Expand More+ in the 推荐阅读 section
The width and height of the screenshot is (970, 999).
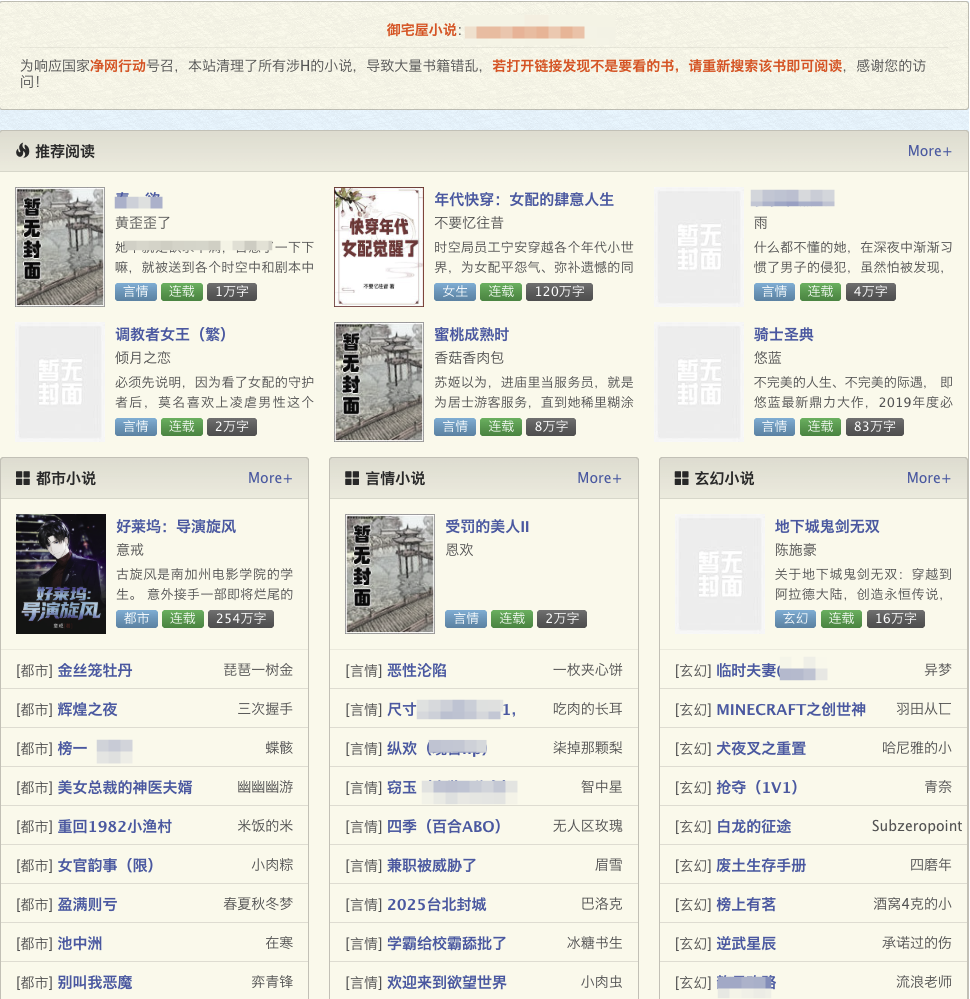(x=929, y=151)
